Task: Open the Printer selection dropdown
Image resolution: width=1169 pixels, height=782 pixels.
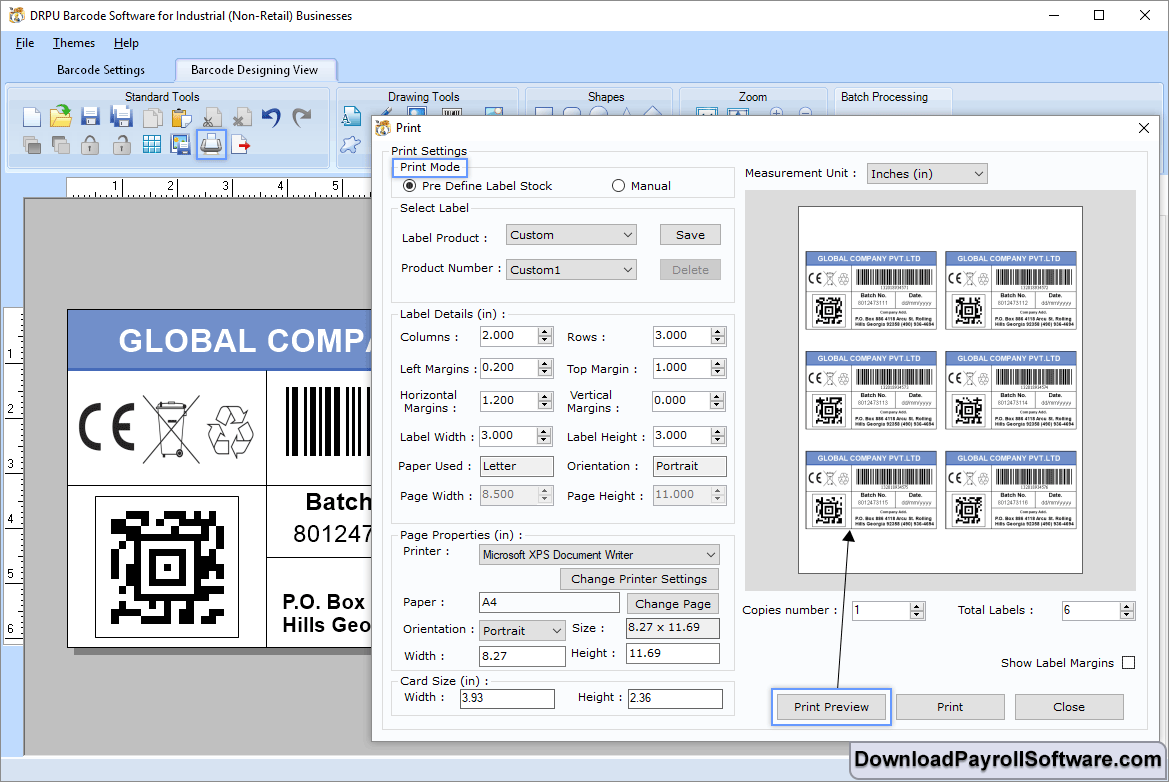Action: coord(599,555)
